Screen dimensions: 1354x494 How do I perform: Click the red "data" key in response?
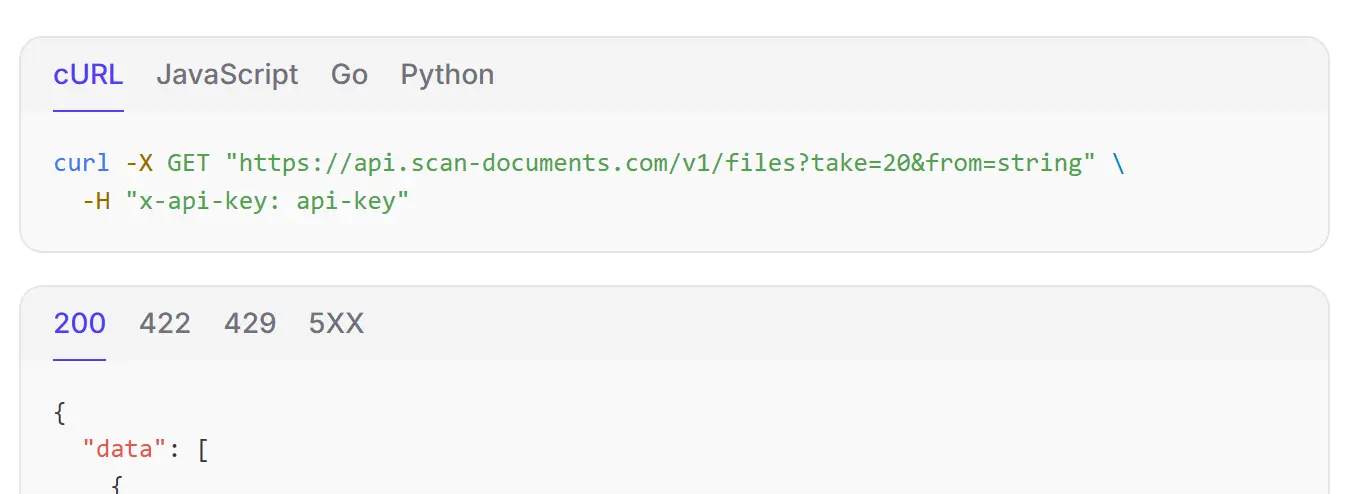point(124,449)
